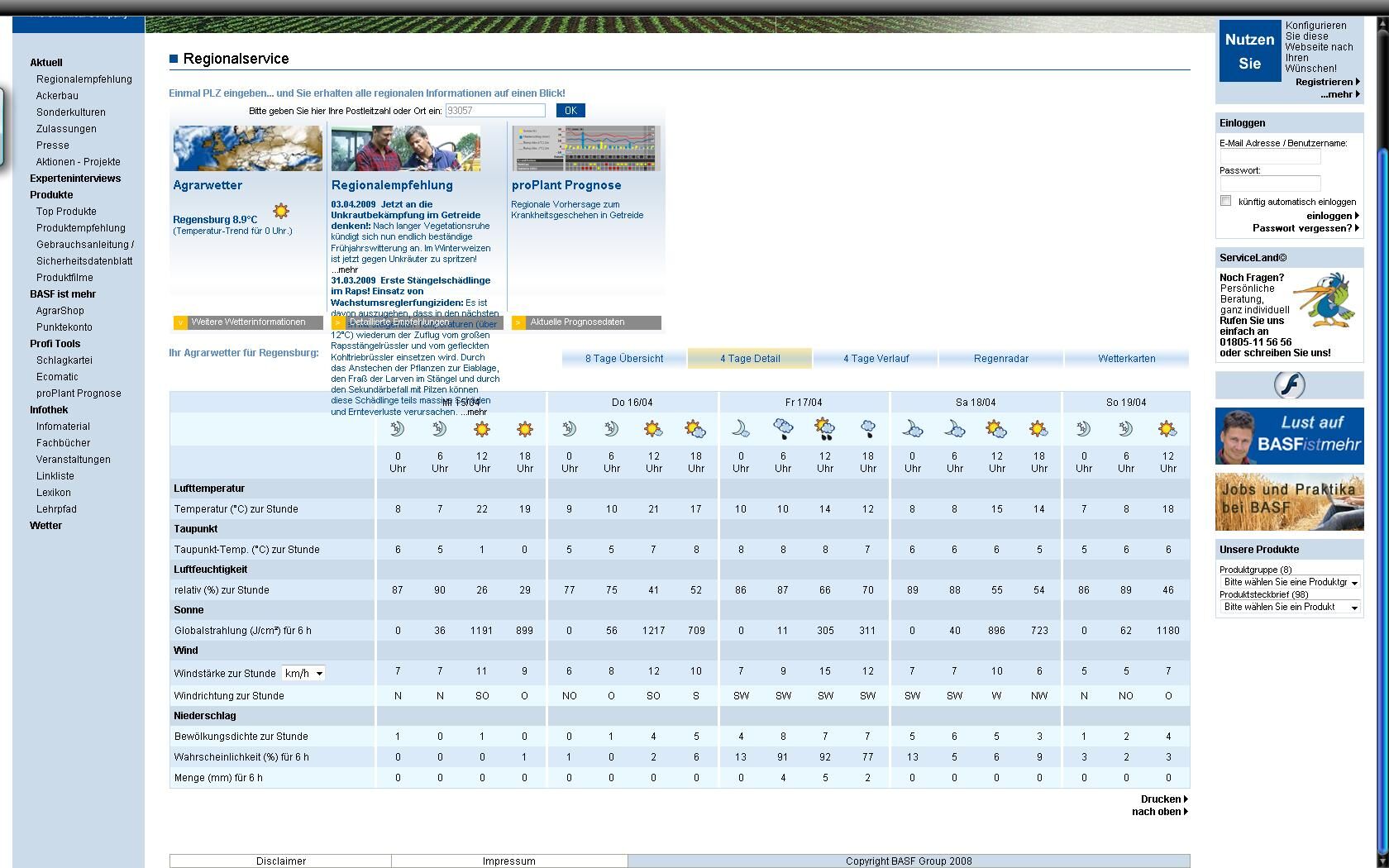The height and width of the screenshot is (868, 1389).
Task: Click the Postleitzahl input field
Action: click(494, 110)
